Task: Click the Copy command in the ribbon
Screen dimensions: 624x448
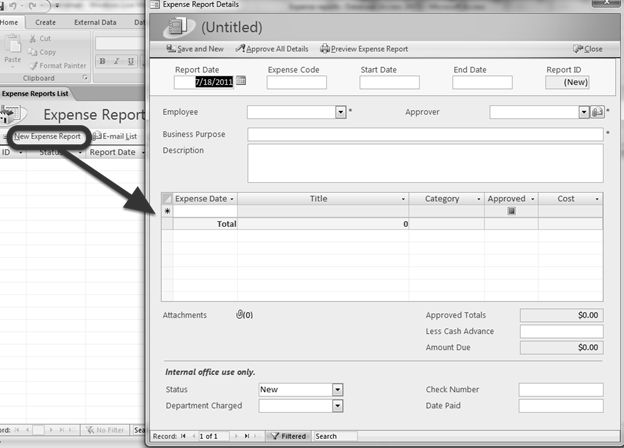Action: [x=42, y=51]
